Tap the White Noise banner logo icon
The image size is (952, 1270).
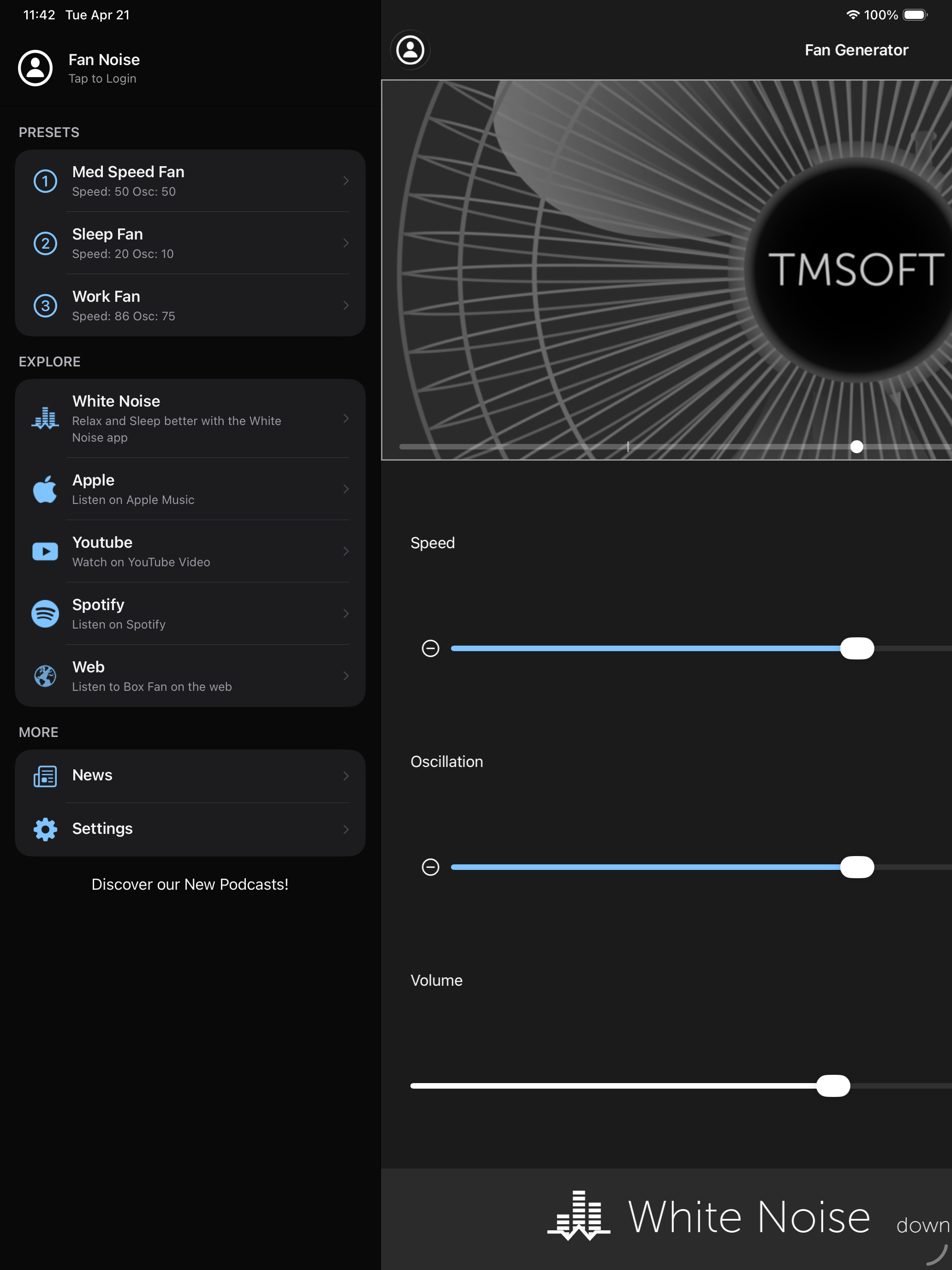click(578, 1216)
